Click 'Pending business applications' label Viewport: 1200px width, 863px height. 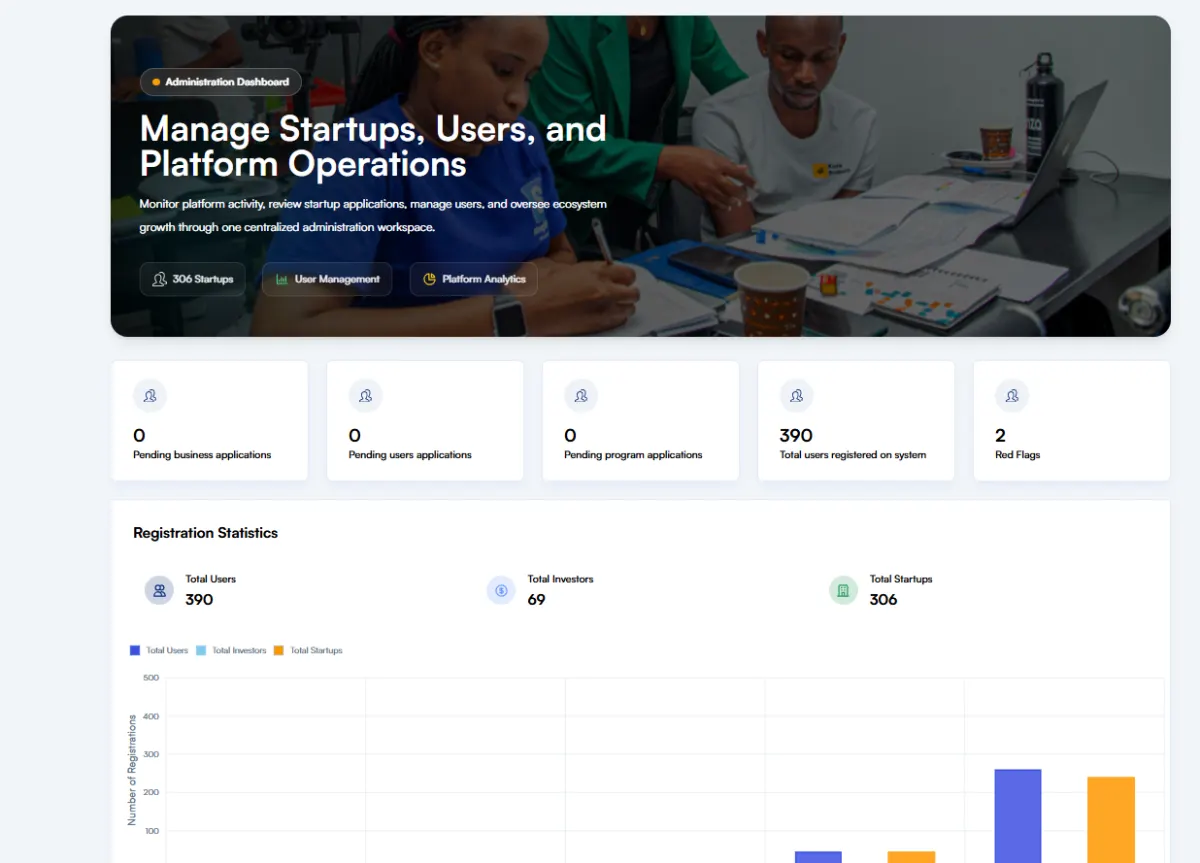tap(202, 455)
